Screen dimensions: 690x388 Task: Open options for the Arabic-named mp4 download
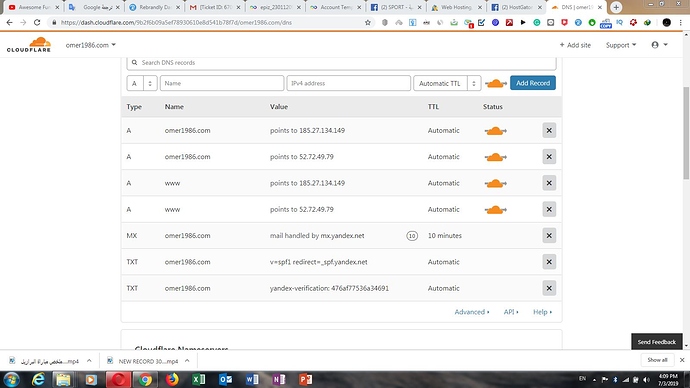pos(89,361)
